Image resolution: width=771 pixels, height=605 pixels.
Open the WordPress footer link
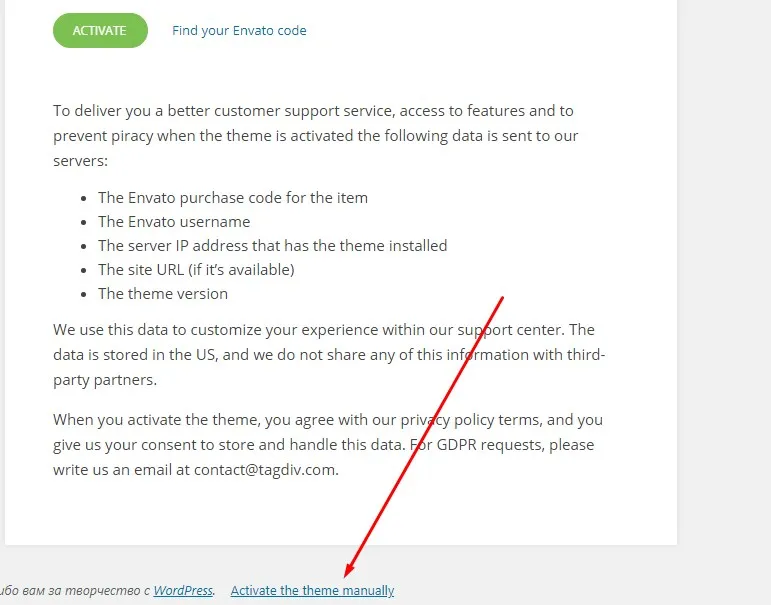tap(183, 591)
